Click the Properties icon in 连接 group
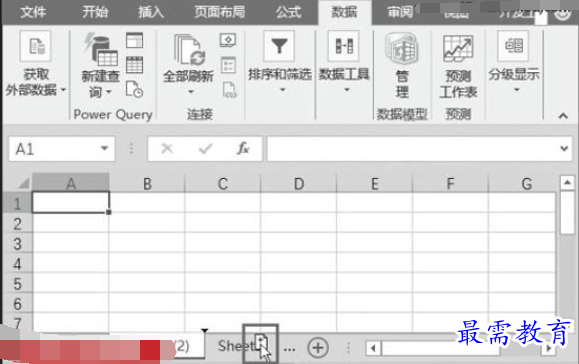Image resolution: width=579 pixels, height=364 pixels. [228, 65]
